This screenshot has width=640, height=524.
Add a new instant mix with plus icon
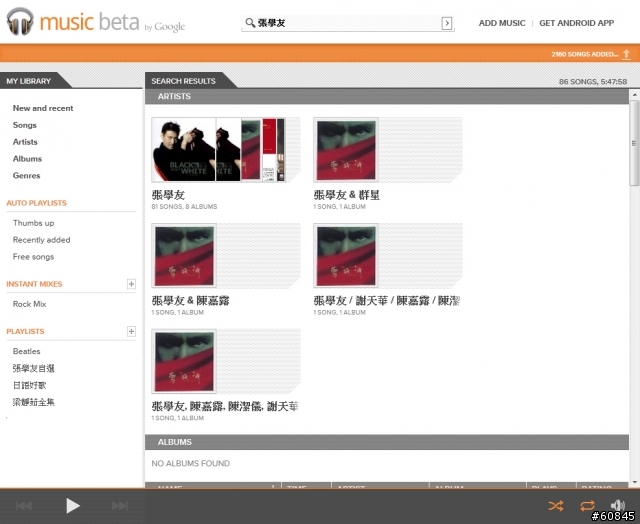click(131, 284)
